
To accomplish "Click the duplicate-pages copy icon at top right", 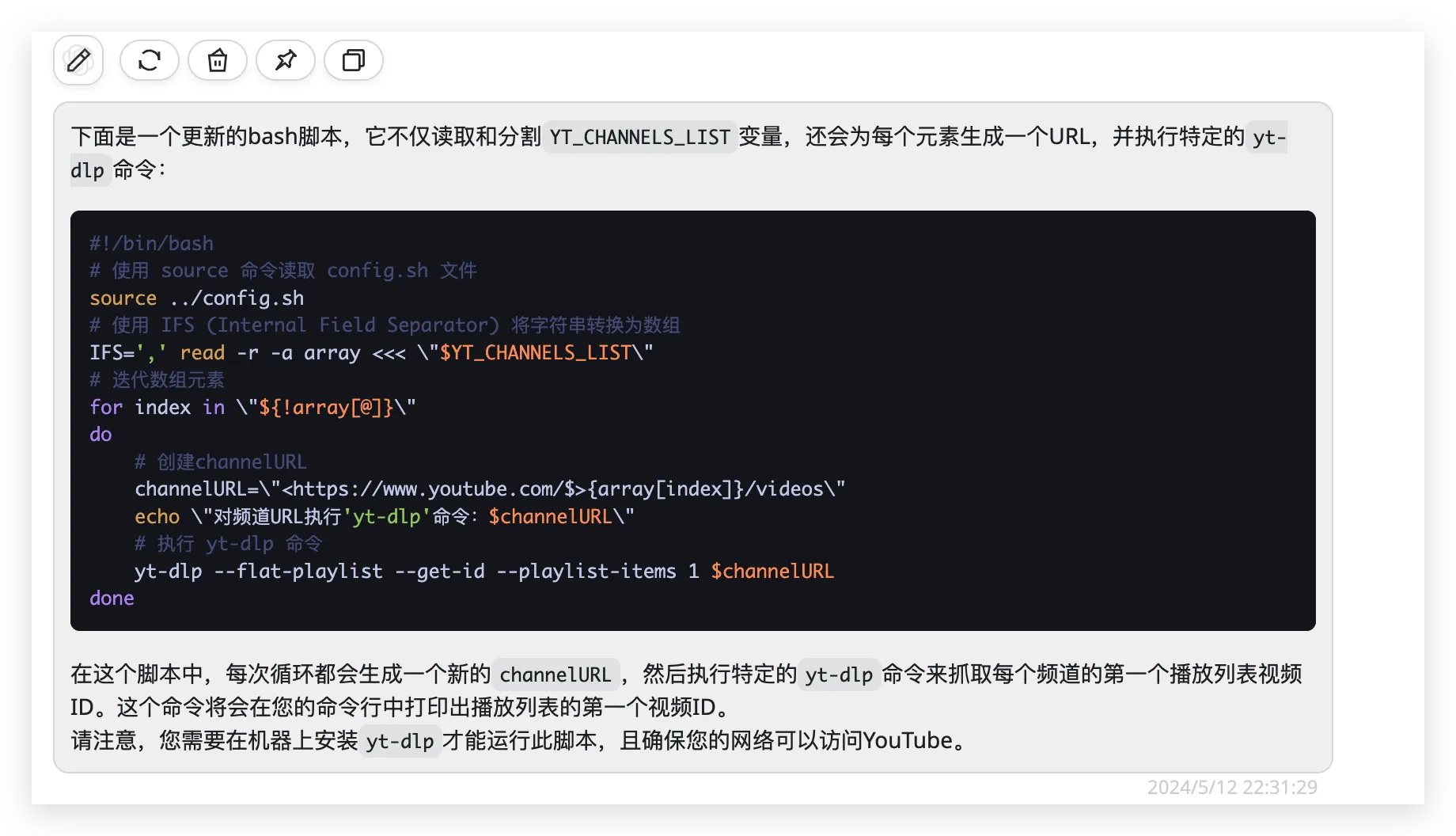I will [x=352, y=60].
